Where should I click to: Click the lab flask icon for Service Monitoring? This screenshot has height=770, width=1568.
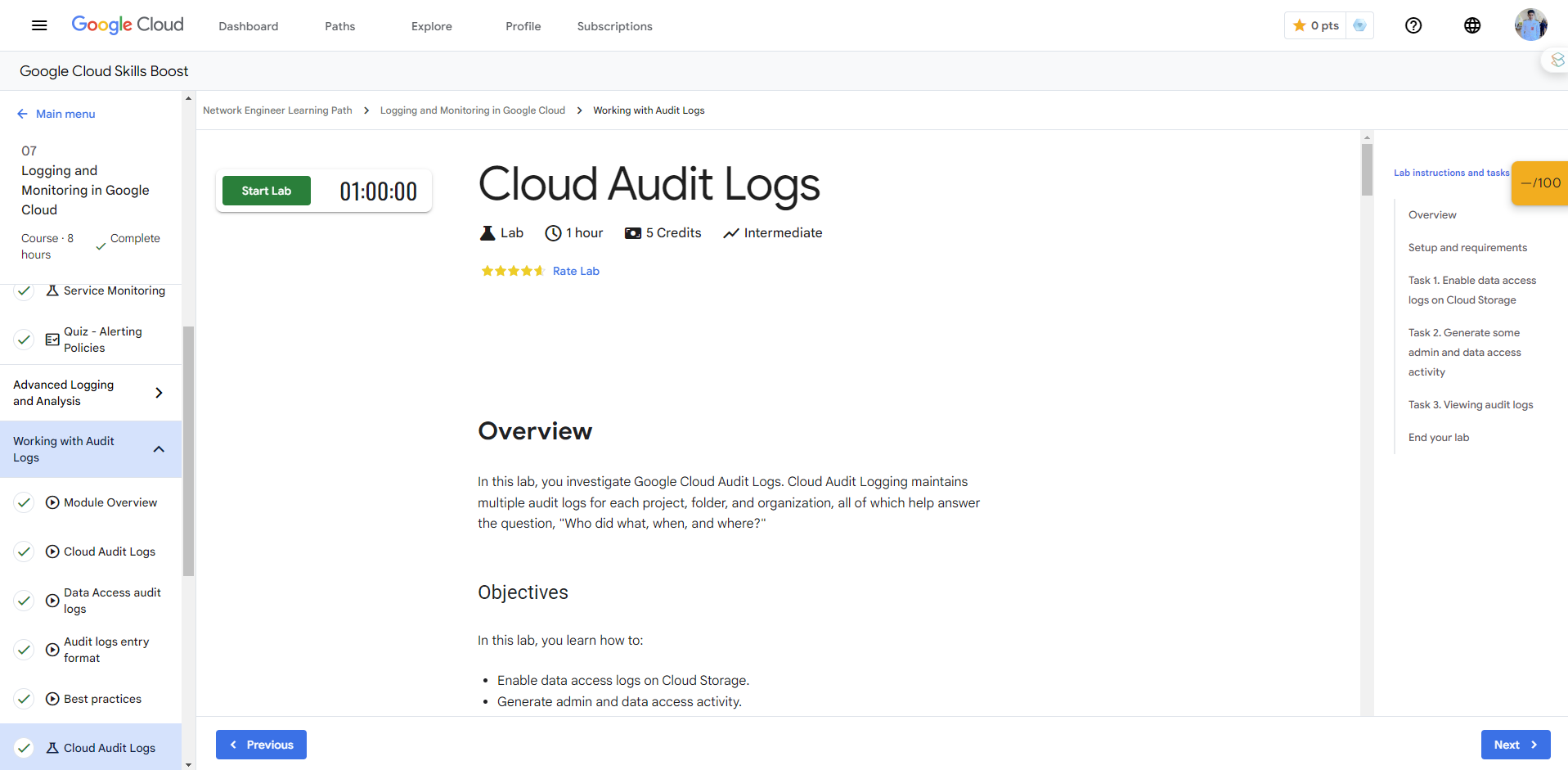(52, 290)
